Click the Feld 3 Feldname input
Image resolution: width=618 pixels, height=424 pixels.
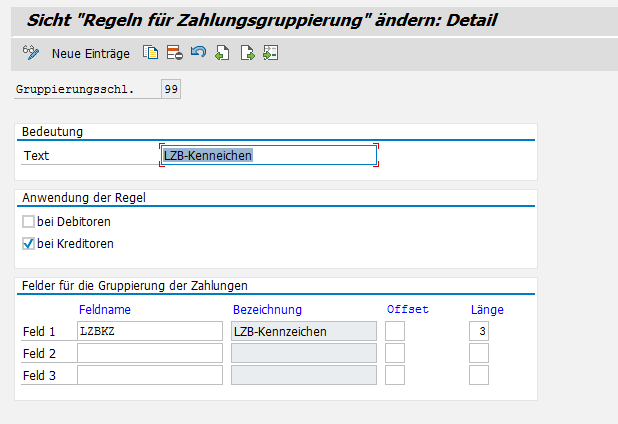click(149, 375)
